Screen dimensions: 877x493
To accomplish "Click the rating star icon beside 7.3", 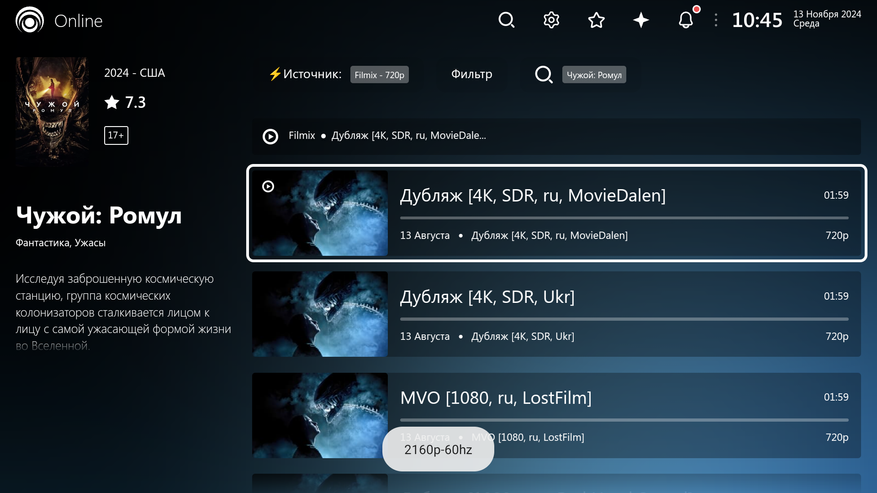I will (x=112, y=102).
